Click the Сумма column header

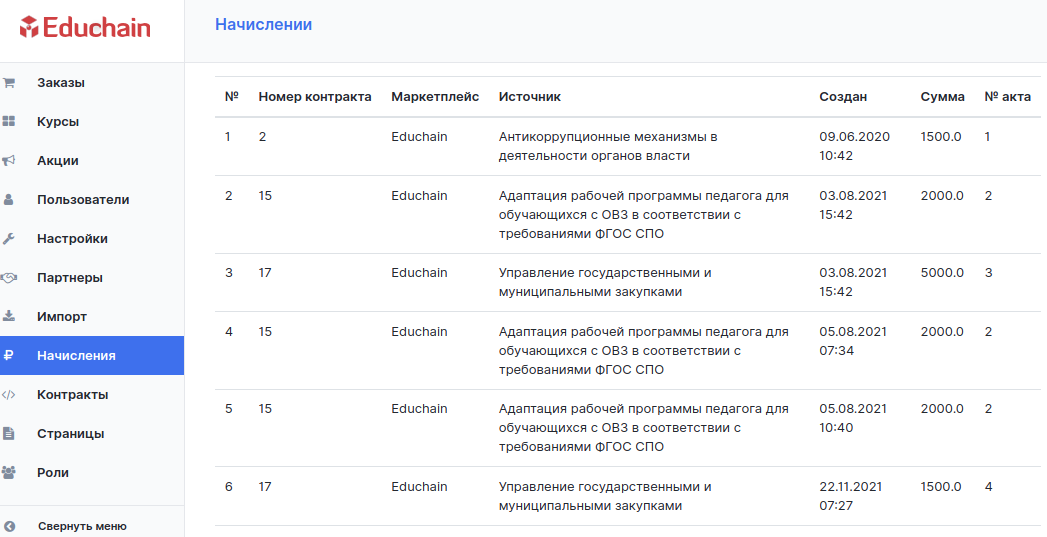[x=942, y=97]
